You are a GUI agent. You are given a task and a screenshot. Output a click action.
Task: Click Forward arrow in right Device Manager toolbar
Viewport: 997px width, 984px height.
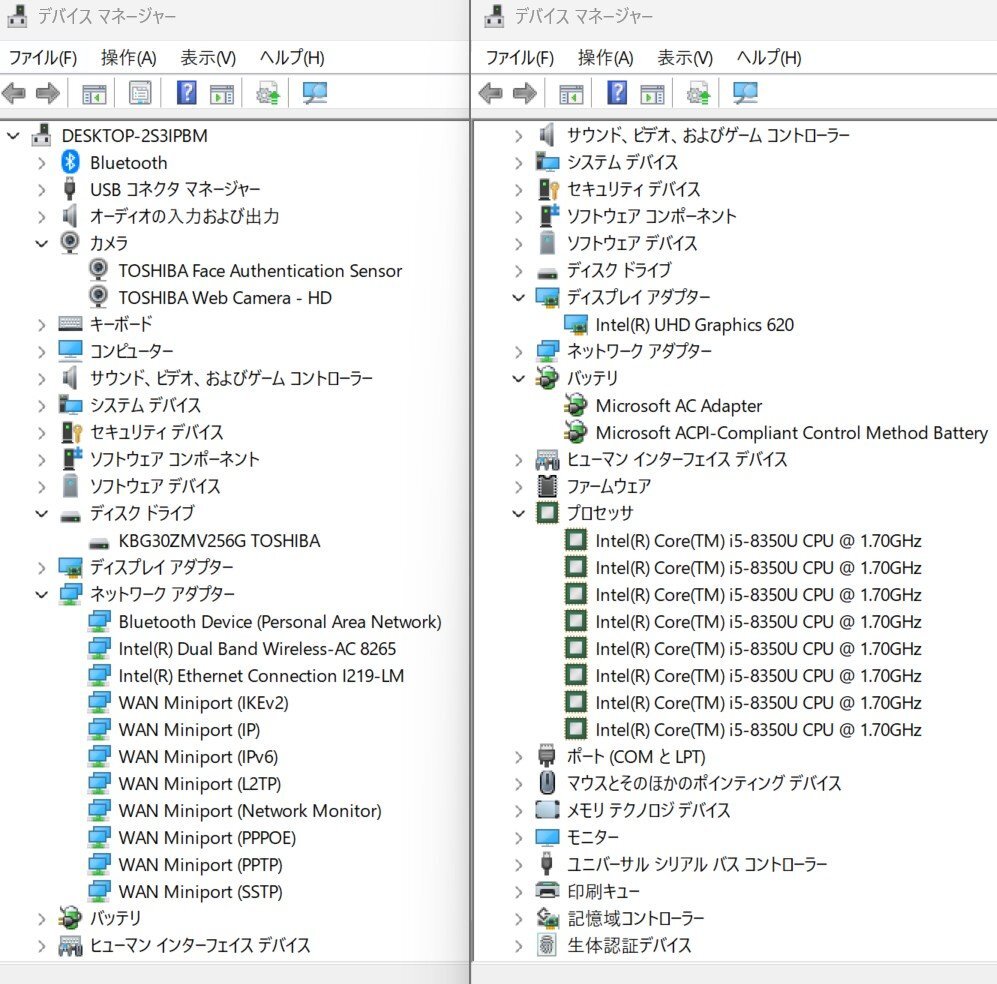click(x=525, y=93)
